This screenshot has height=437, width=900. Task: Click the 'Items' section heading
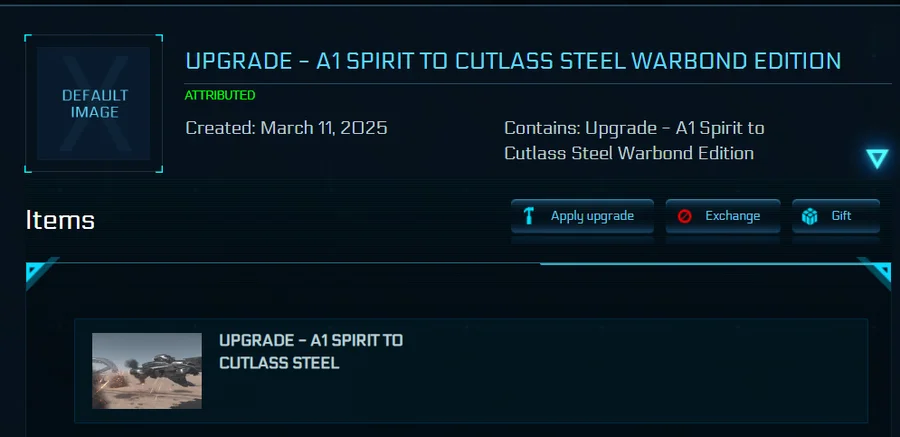pos(60,221)
